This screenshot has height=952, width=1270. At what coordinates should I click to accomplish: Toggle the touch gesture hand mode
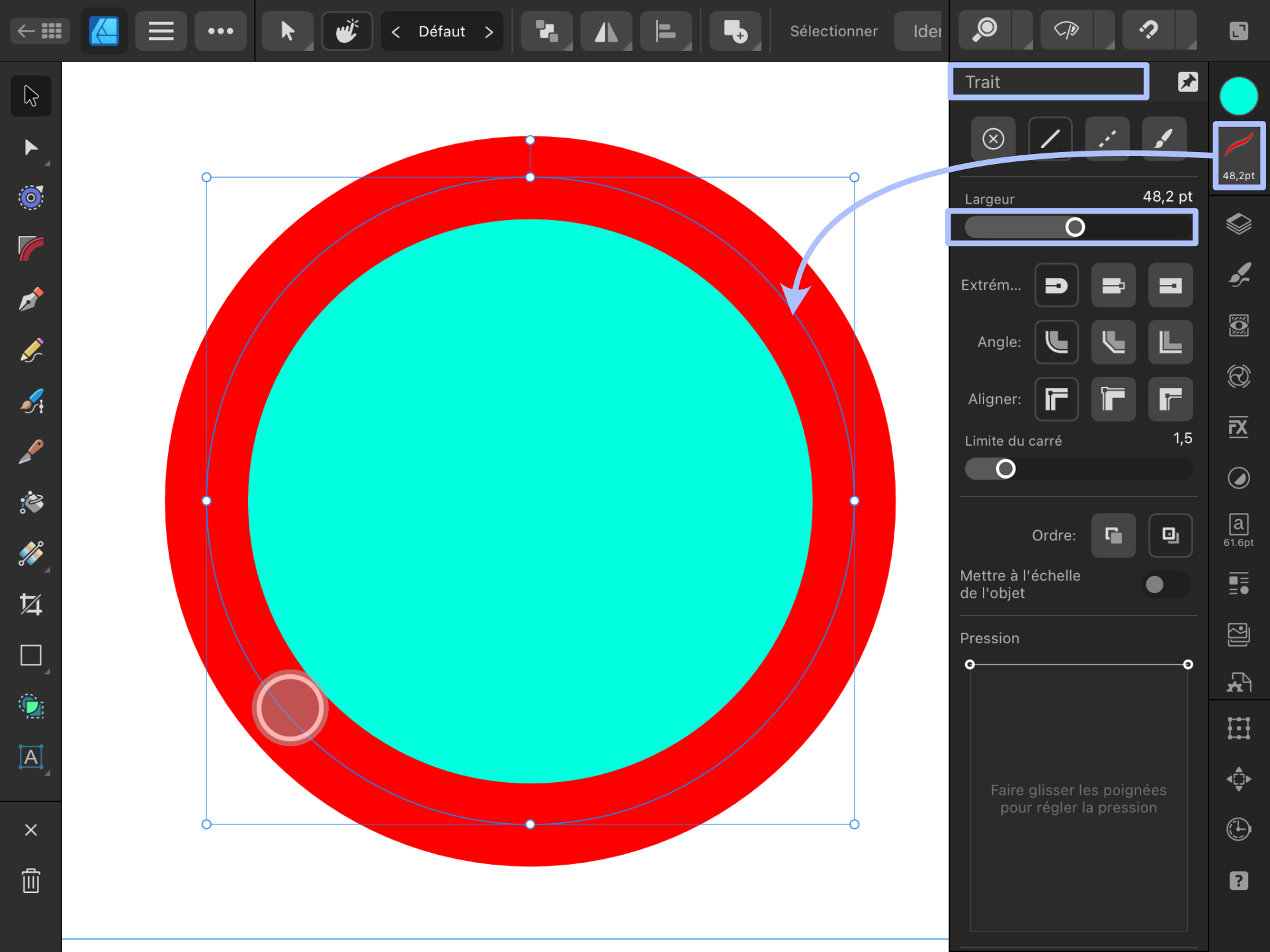[x=347, y=31]
